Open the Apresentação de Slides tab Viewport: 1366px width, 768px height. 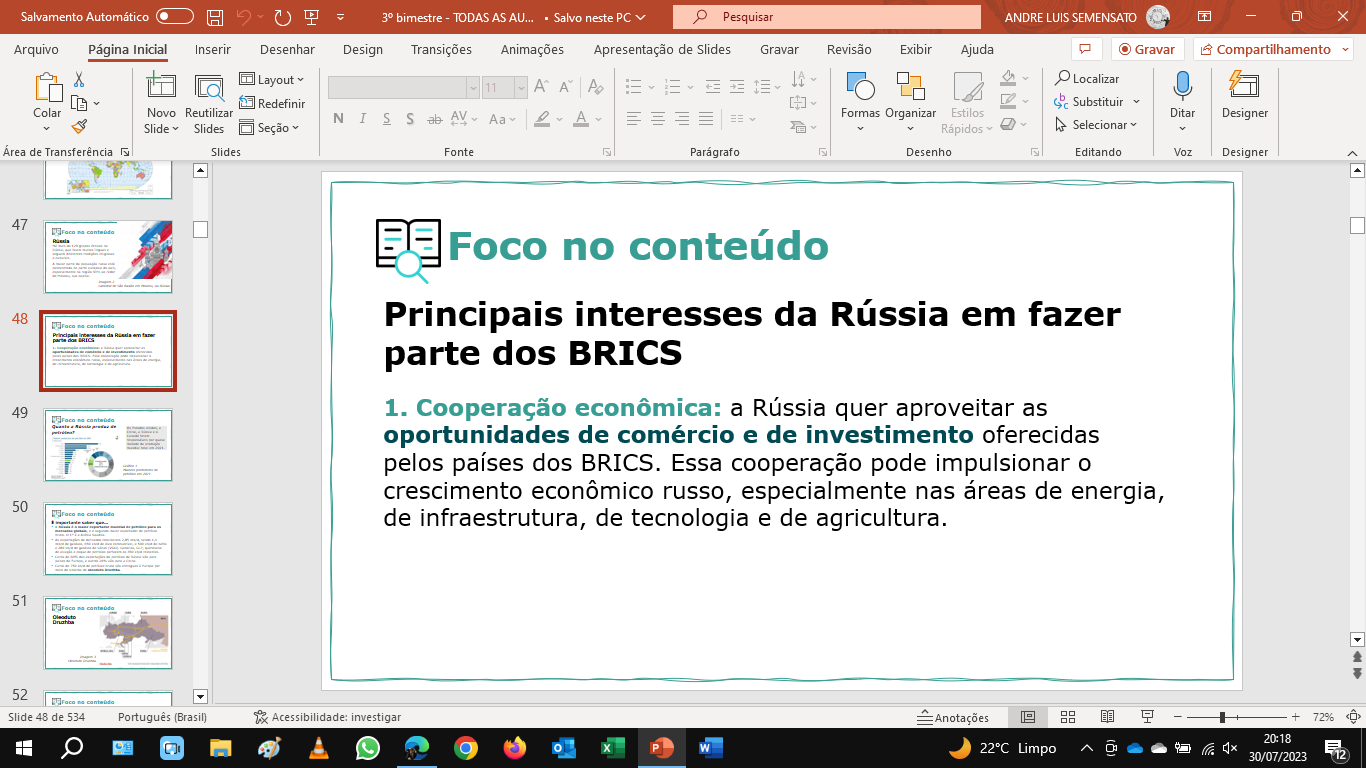(x=662, y=49)
